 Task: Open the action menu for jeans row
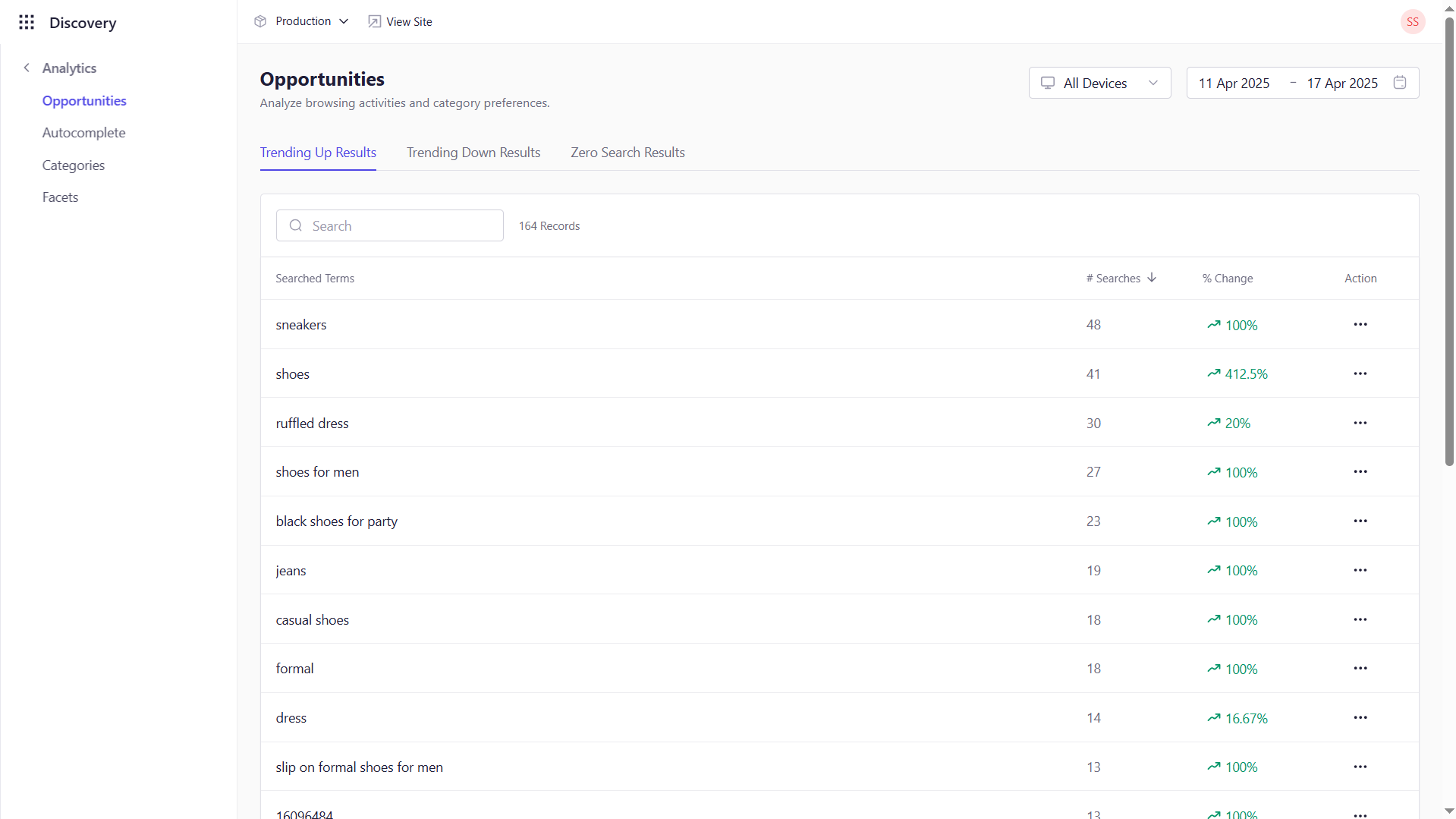[x=1360, y=570]
